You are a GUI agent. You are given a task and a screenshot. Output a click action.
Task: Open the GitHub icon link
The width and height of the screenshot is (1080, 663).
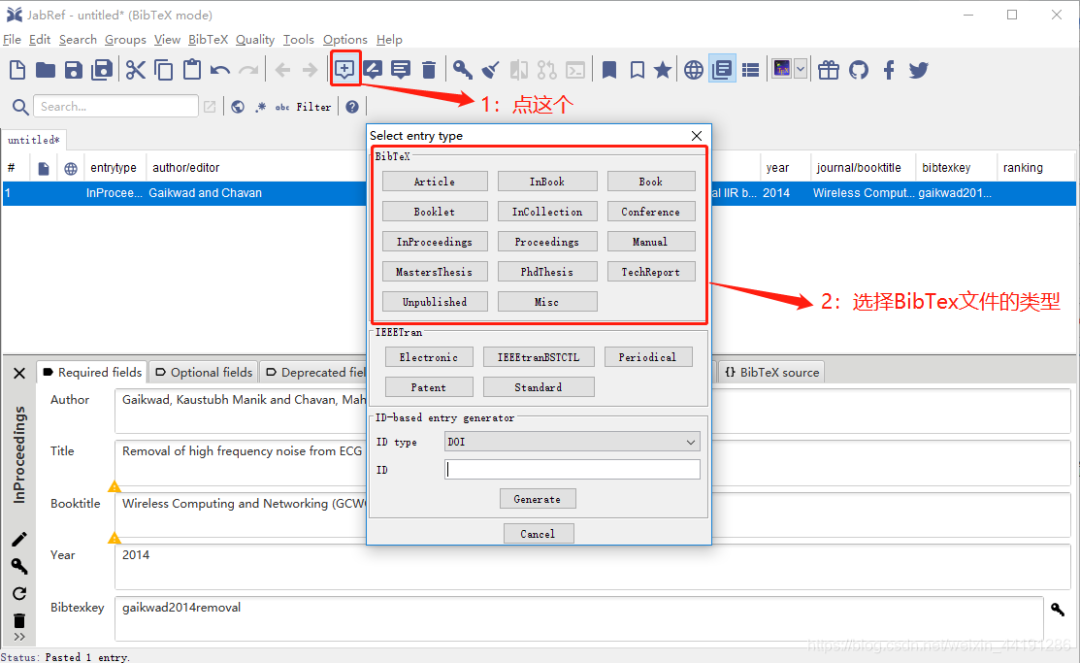(x=858, y=70)
